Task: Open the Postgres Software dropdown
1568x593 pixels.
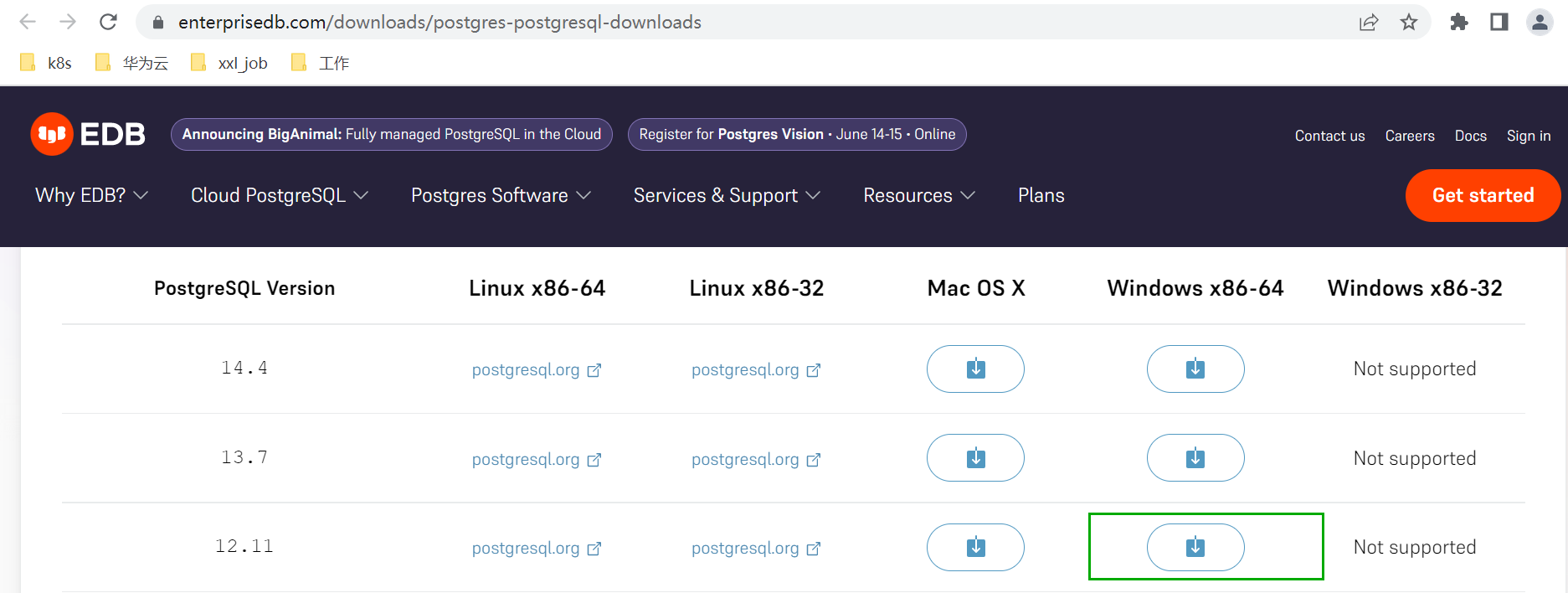Action: coord(501,195)
